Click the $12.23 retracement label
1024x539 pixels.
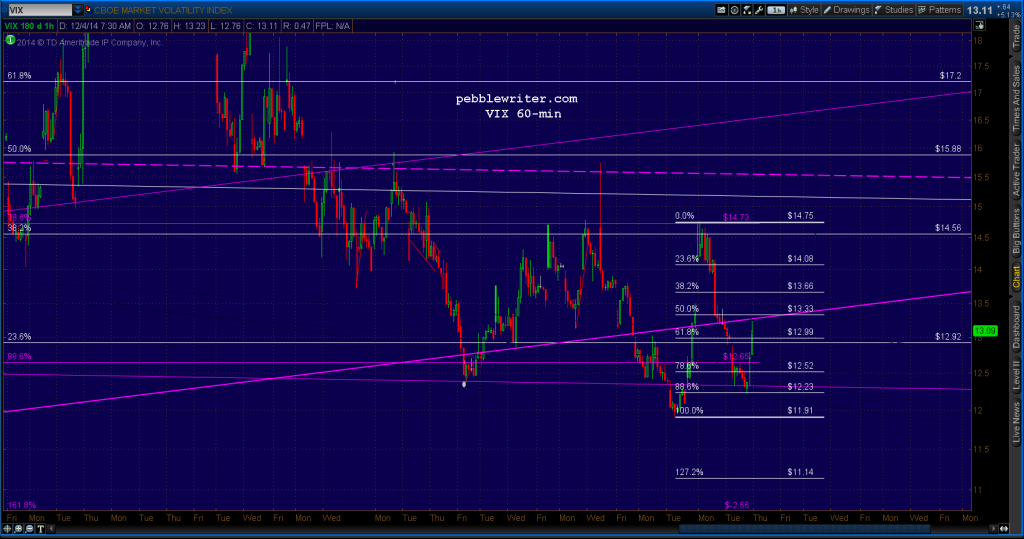point(800,387)
